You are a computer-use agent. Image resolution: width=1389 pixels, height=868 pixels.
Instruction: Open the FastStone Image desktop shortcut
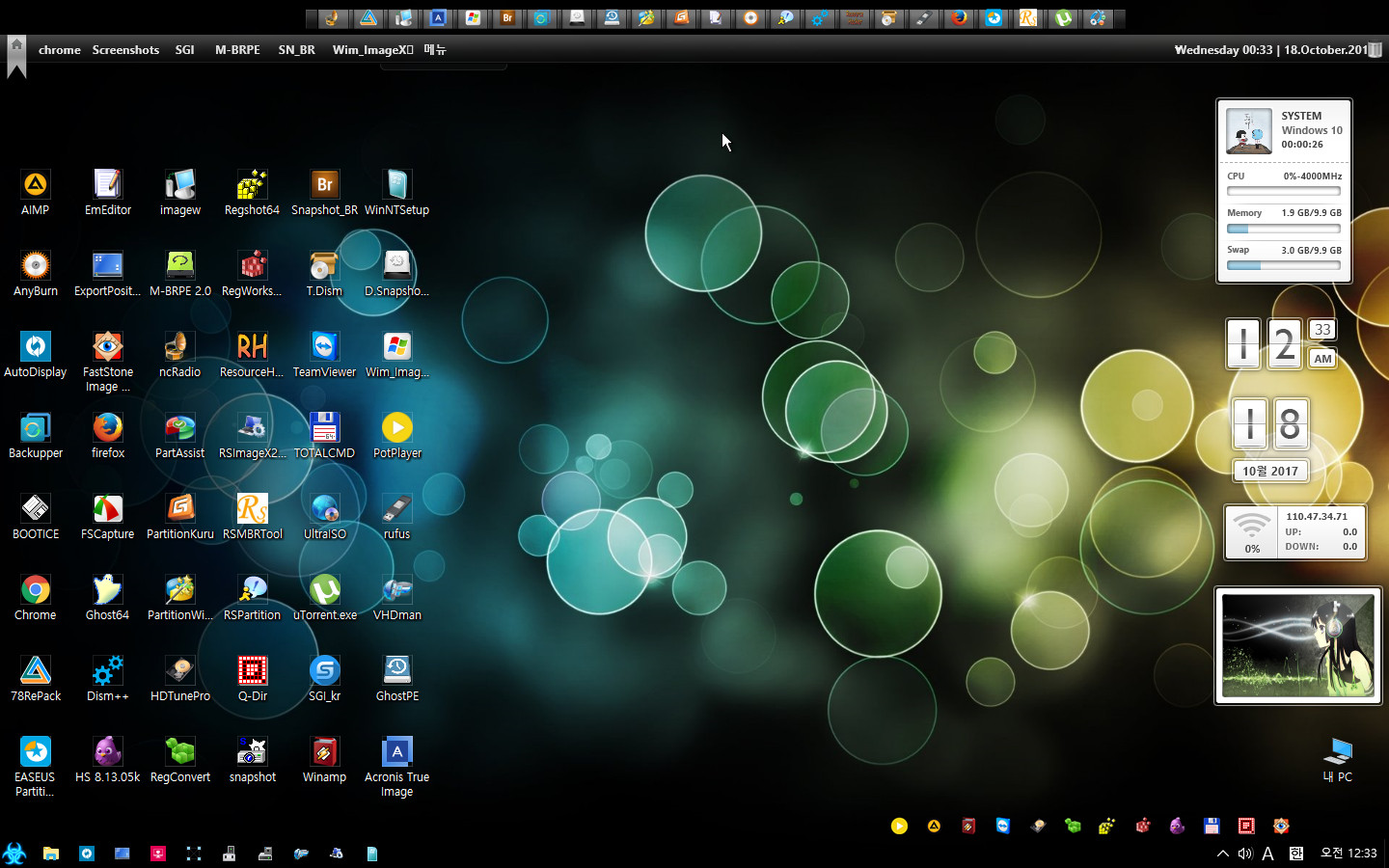point(108,362)
